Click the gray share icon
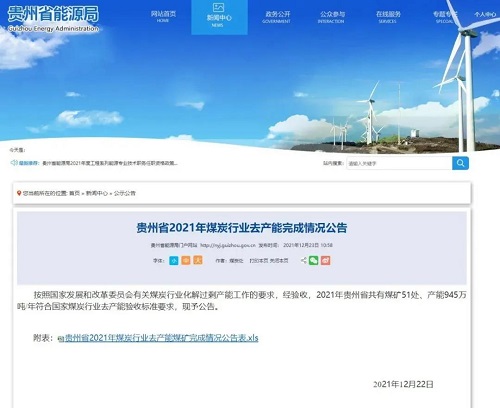 [304, 260]
